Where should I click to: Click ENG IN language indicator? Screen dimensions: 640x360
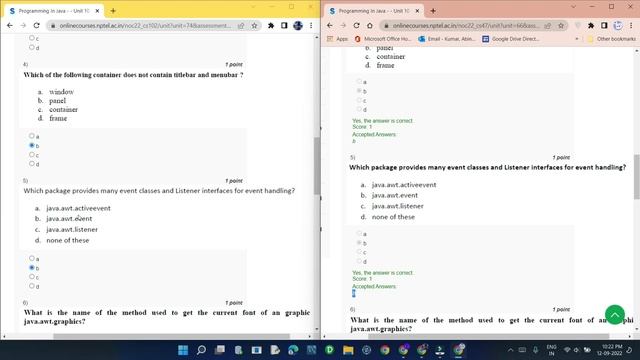pos(551,350)
